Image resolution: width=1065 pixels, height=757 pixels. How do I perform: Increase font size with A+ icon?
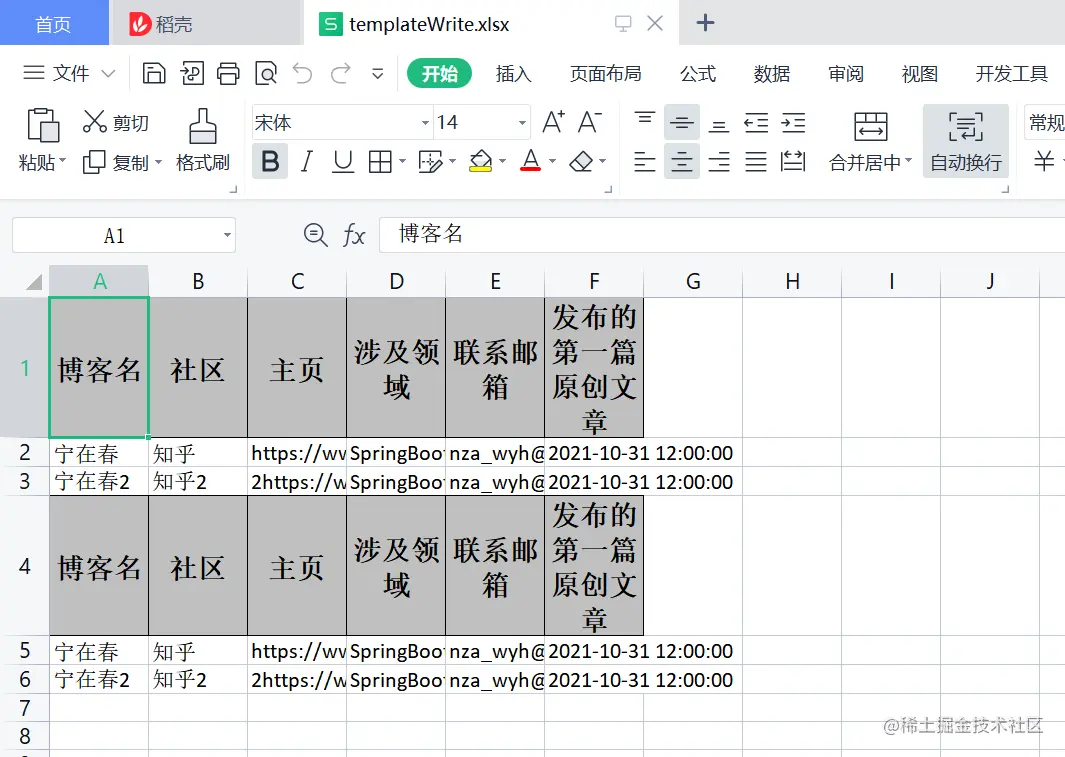pos(551,120)
